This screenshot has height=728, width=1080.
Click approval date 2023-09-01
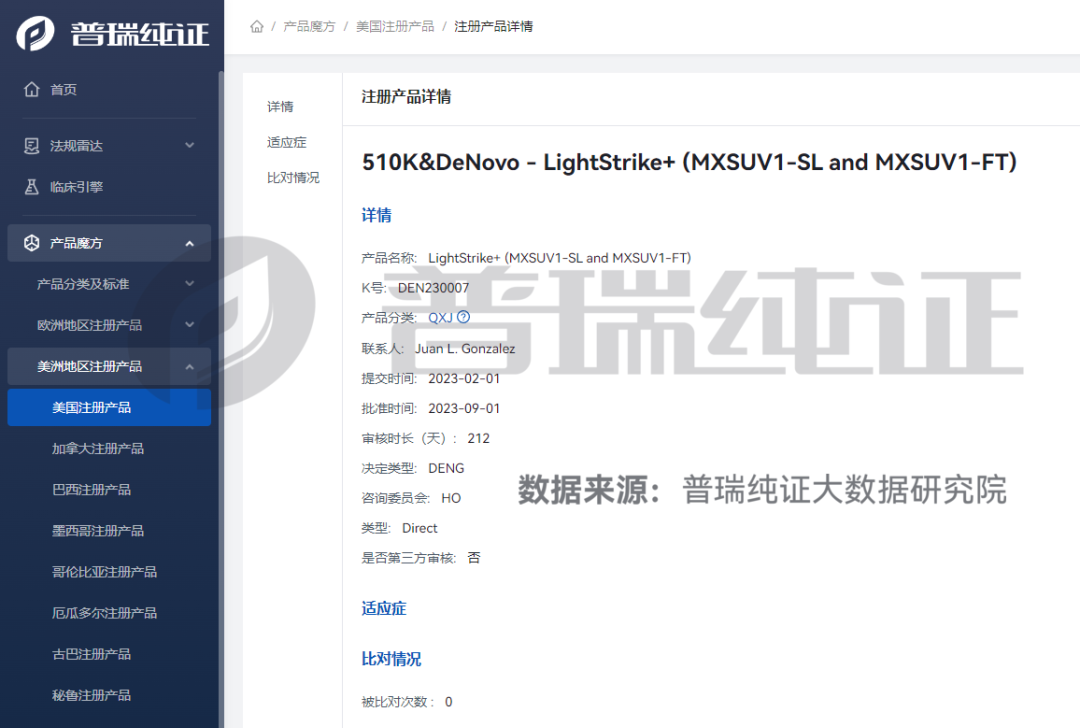point(464,408)
